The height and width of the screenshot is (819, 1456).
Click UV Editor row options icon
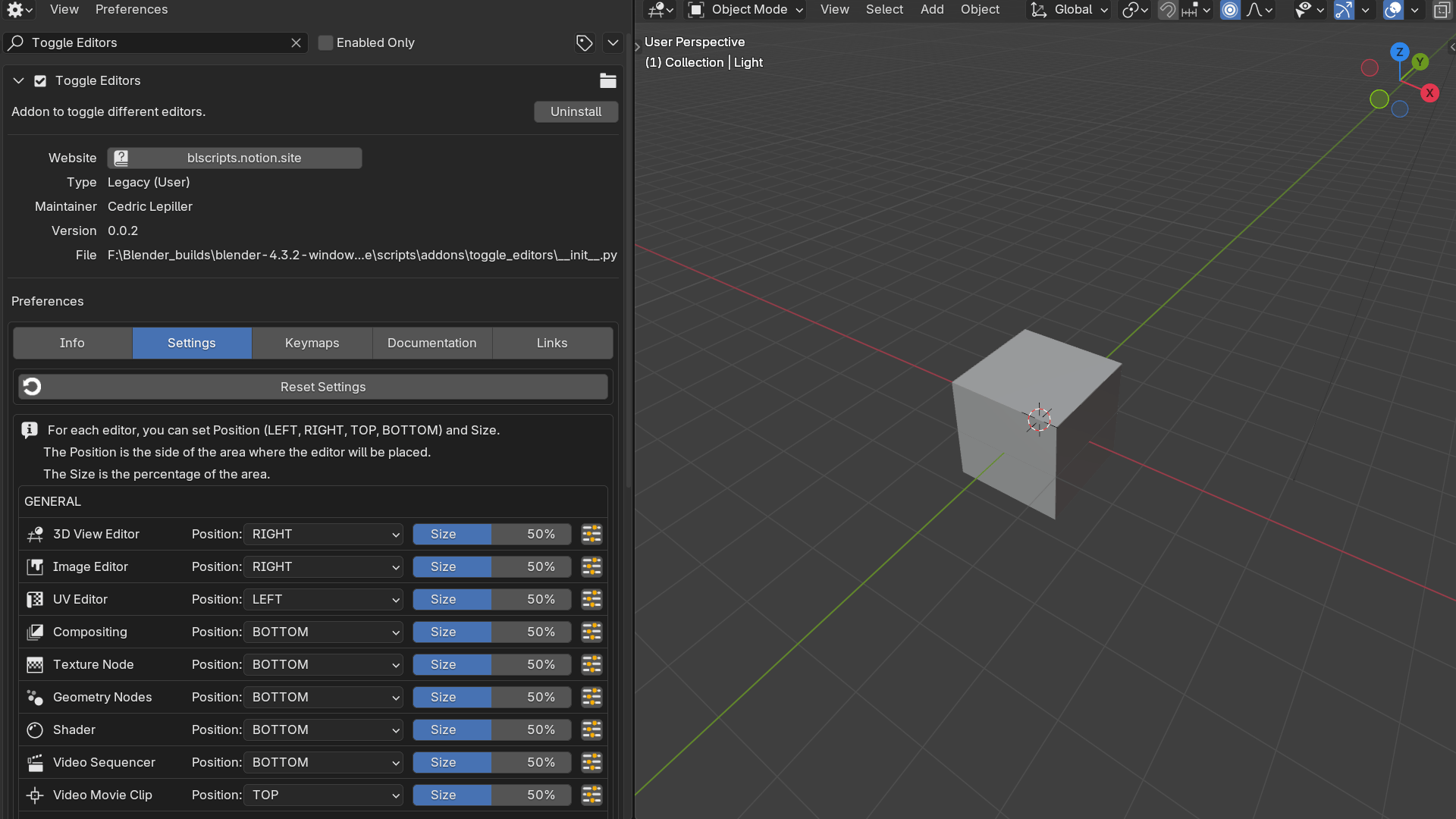coord(591,599)
